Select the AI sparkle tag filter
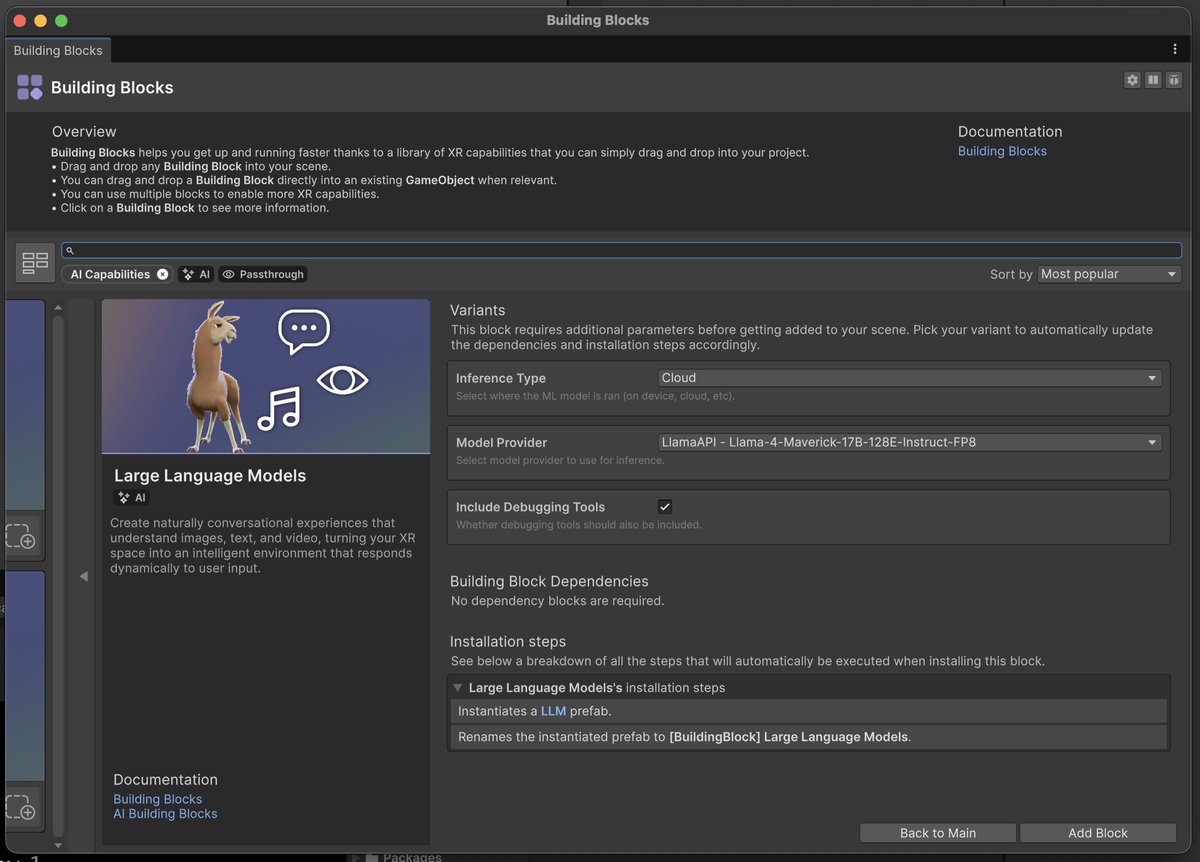Screen dimensions: 1200x862 196,274
